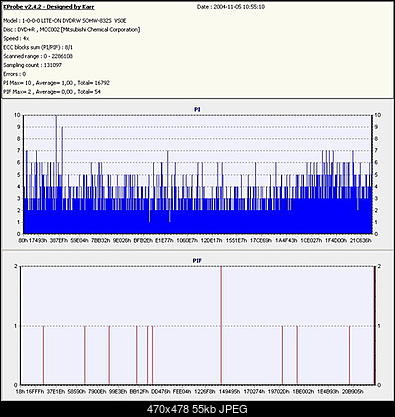Select the ECC blocks sum line
Screen dimensions: 395x417
(x=38, y=47)
